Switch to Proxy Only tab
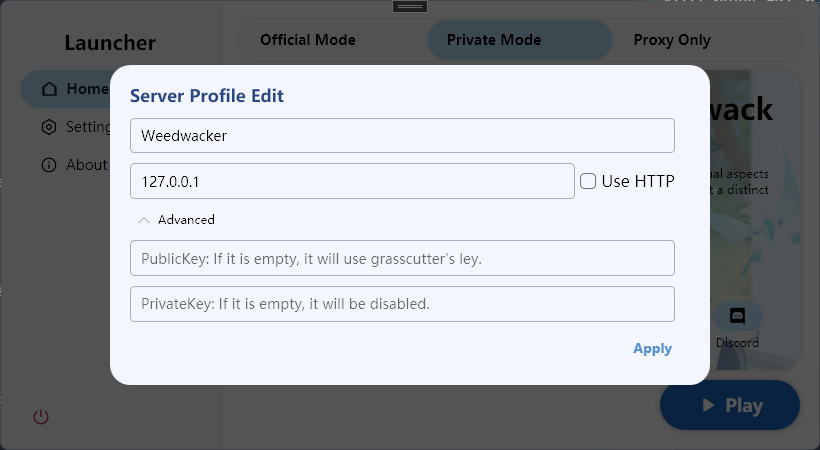Image resolution: width=820 pixels, height=450 pixels. tap(672, 40)
